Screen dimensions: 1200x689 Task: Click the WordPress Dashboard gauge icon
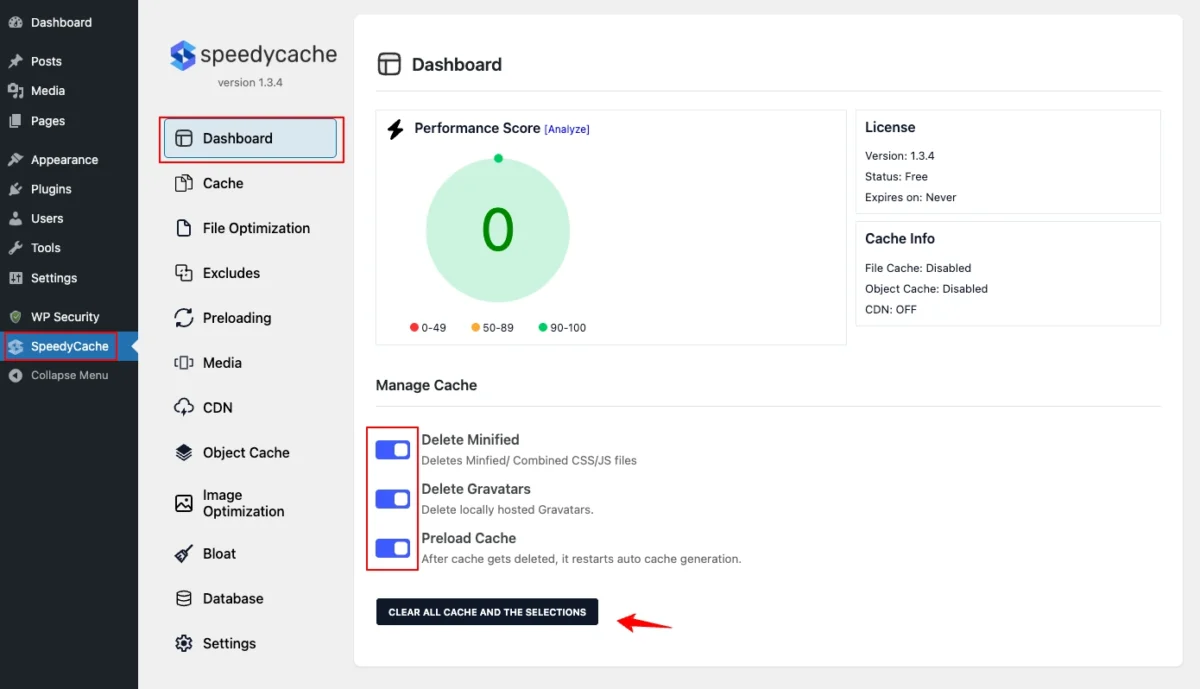pyautogui.click(x=15, y=22)
